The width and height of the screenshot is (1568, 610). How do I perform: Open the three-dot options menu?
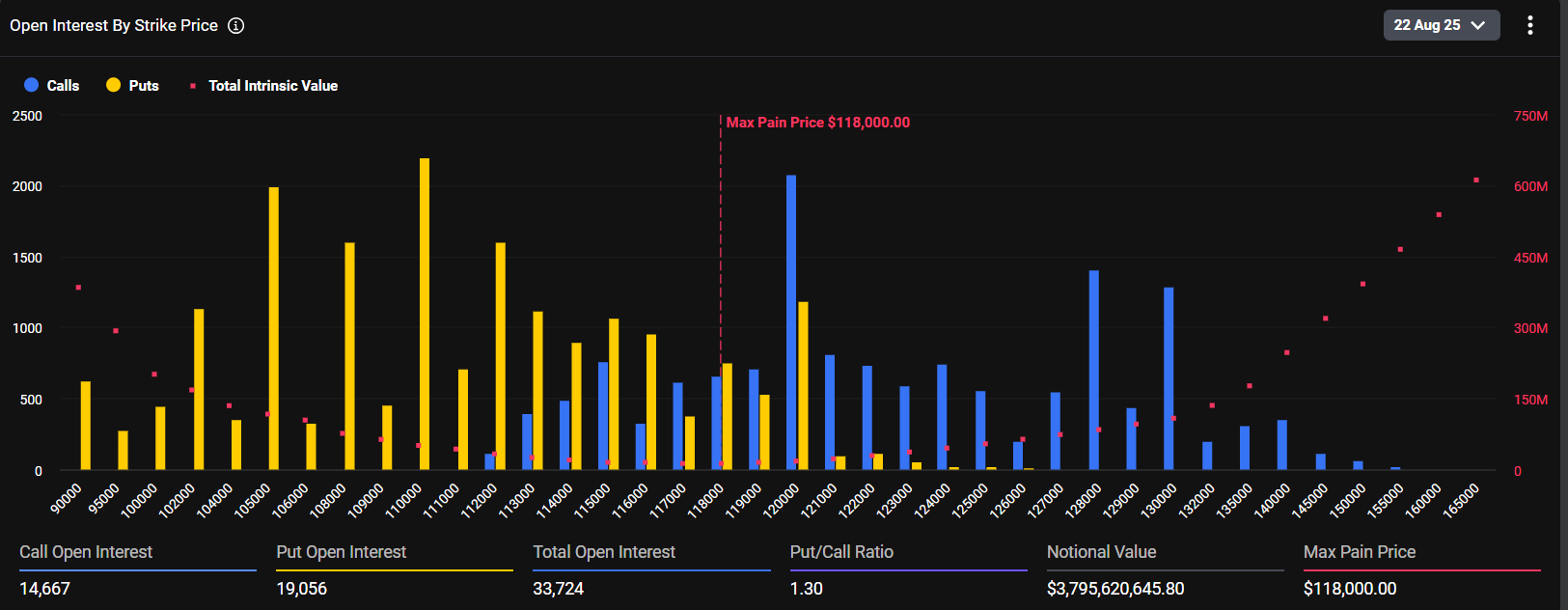[x=1529, y=25]
